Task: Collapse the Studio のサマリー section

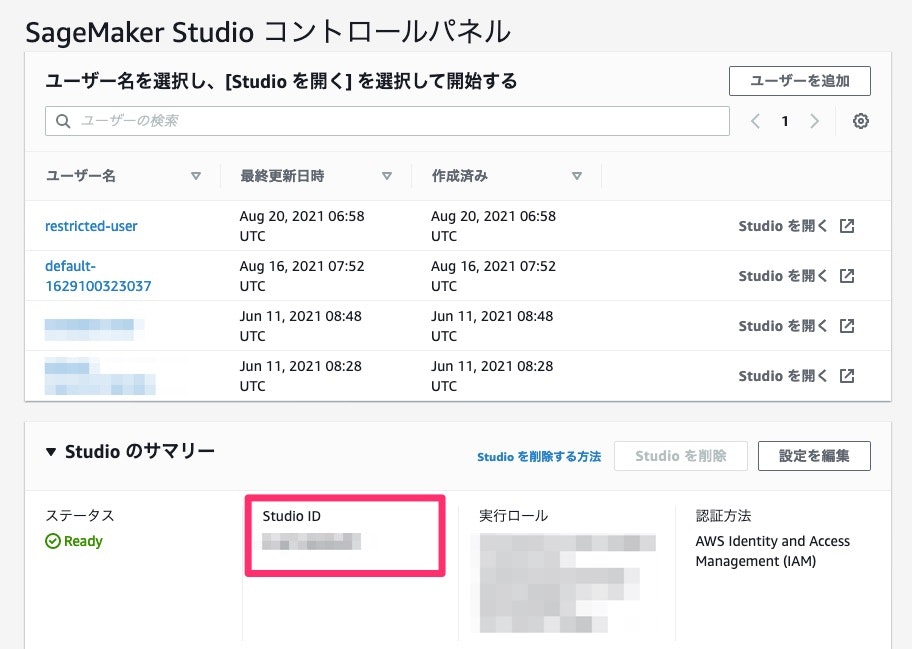Action: coord(51,451)
